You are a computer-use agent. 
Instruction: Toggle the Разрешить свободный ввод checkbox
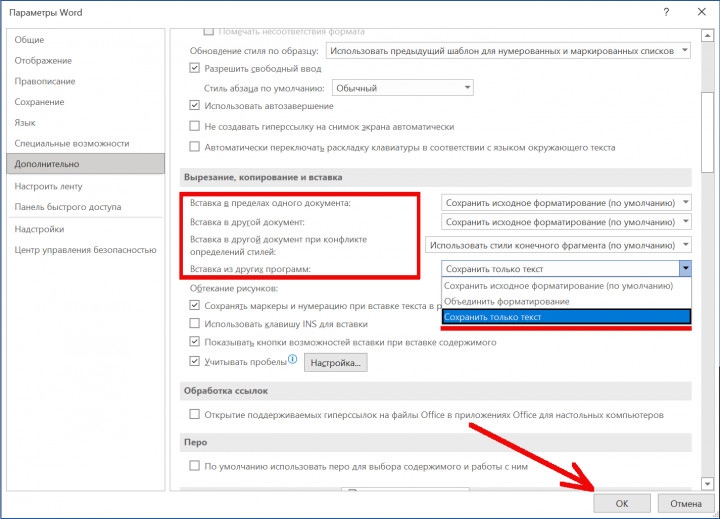(195, 68)
